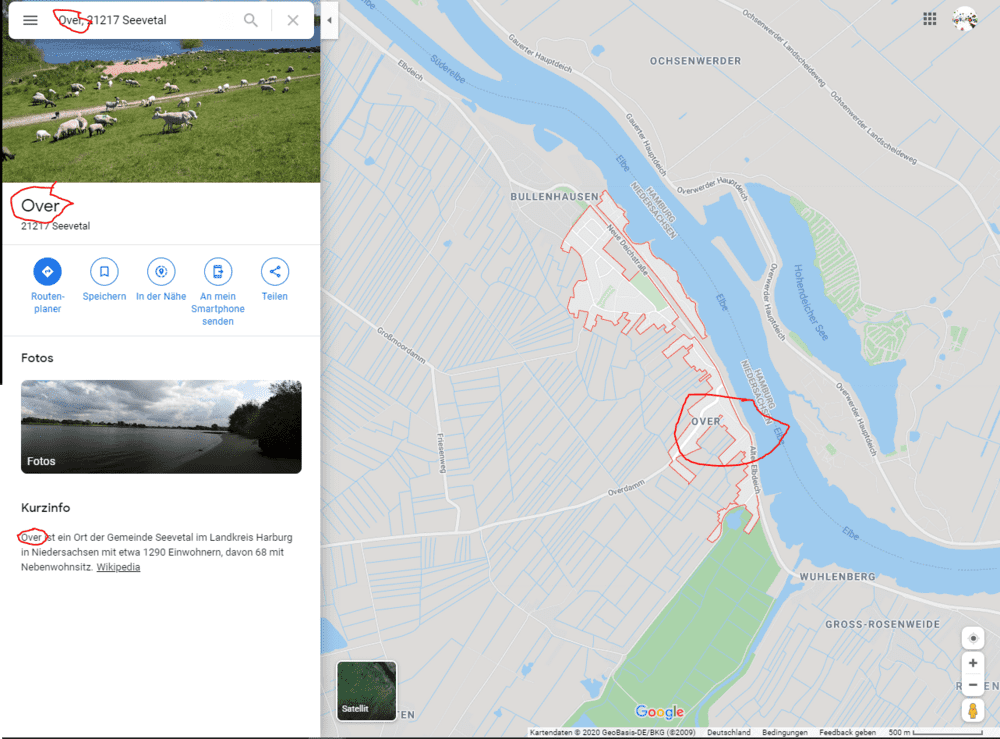
Task: Switch to Satellit map view
Action: tap(367, 691)
